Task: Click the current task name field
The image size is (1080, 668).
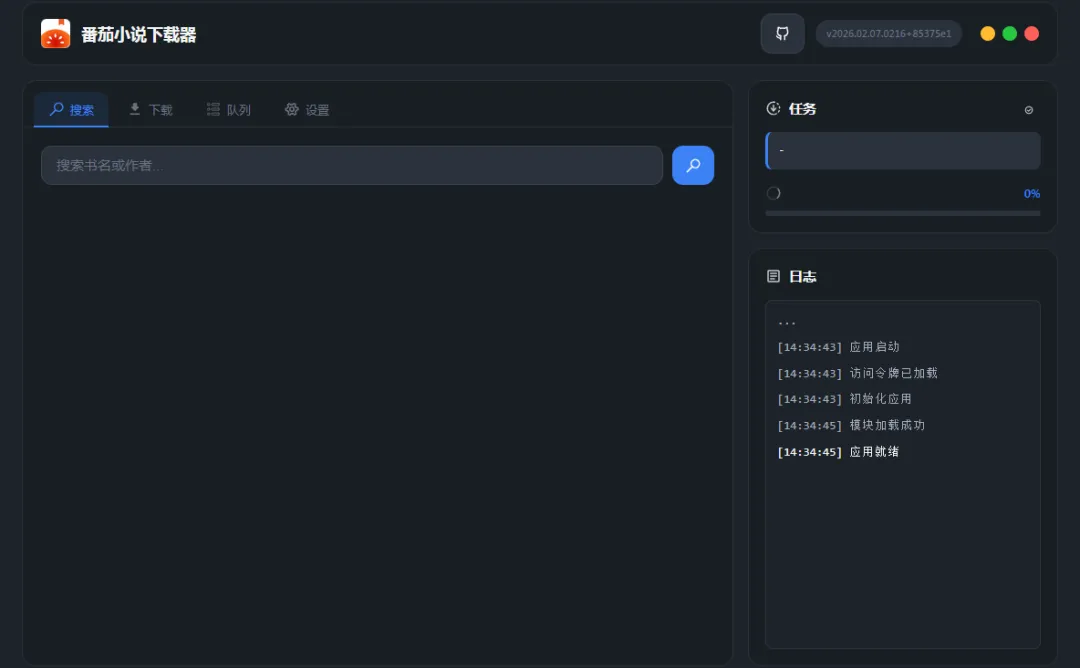Action: point(902,151)
